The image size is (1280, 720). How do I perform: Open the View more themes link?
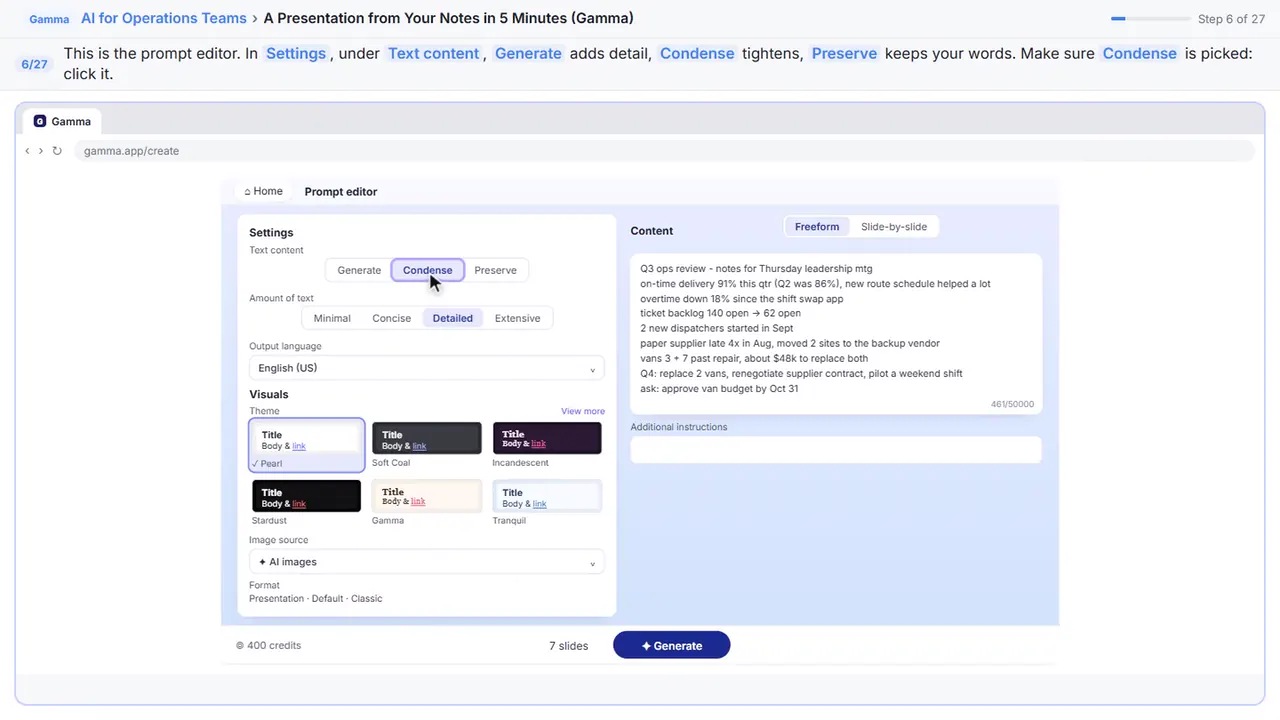pos(583,411)
